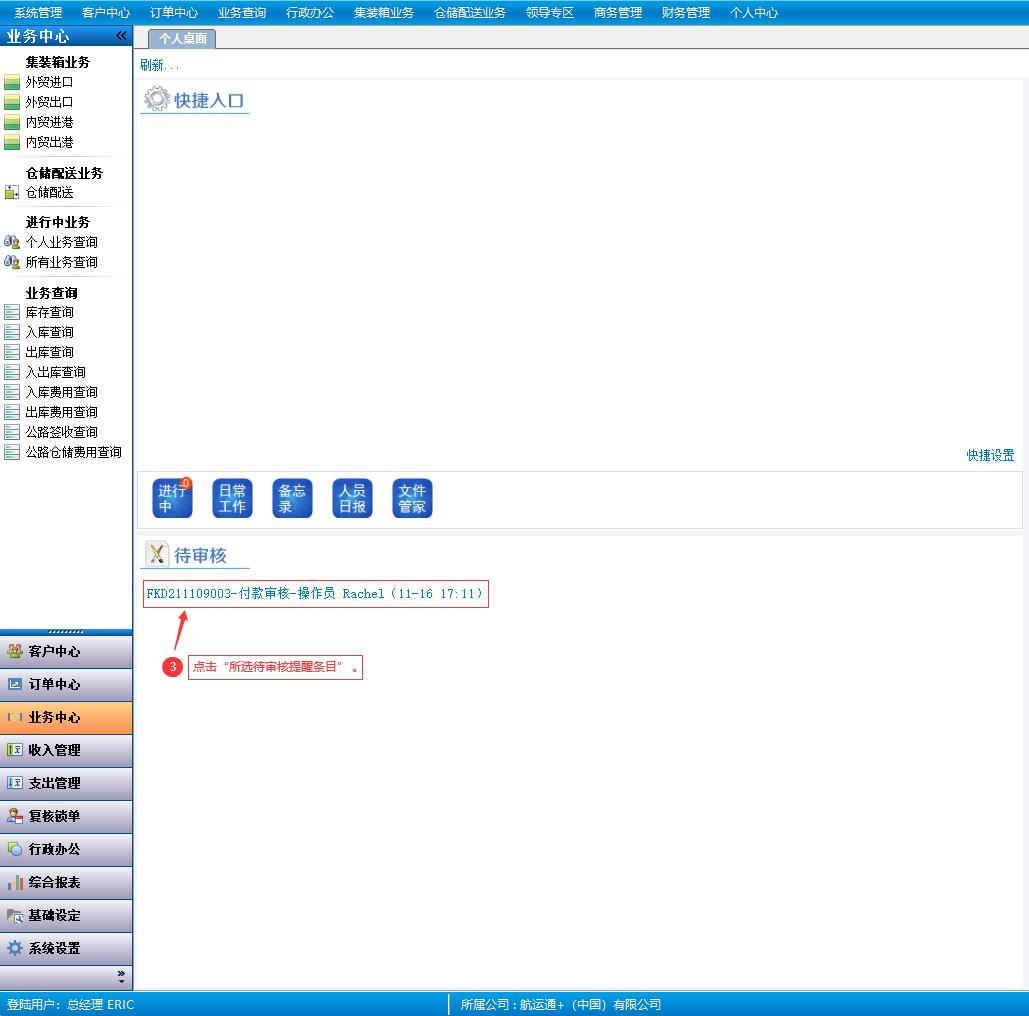
Task: Open the 备忘录 tile icon
Action: click(292, 498)
